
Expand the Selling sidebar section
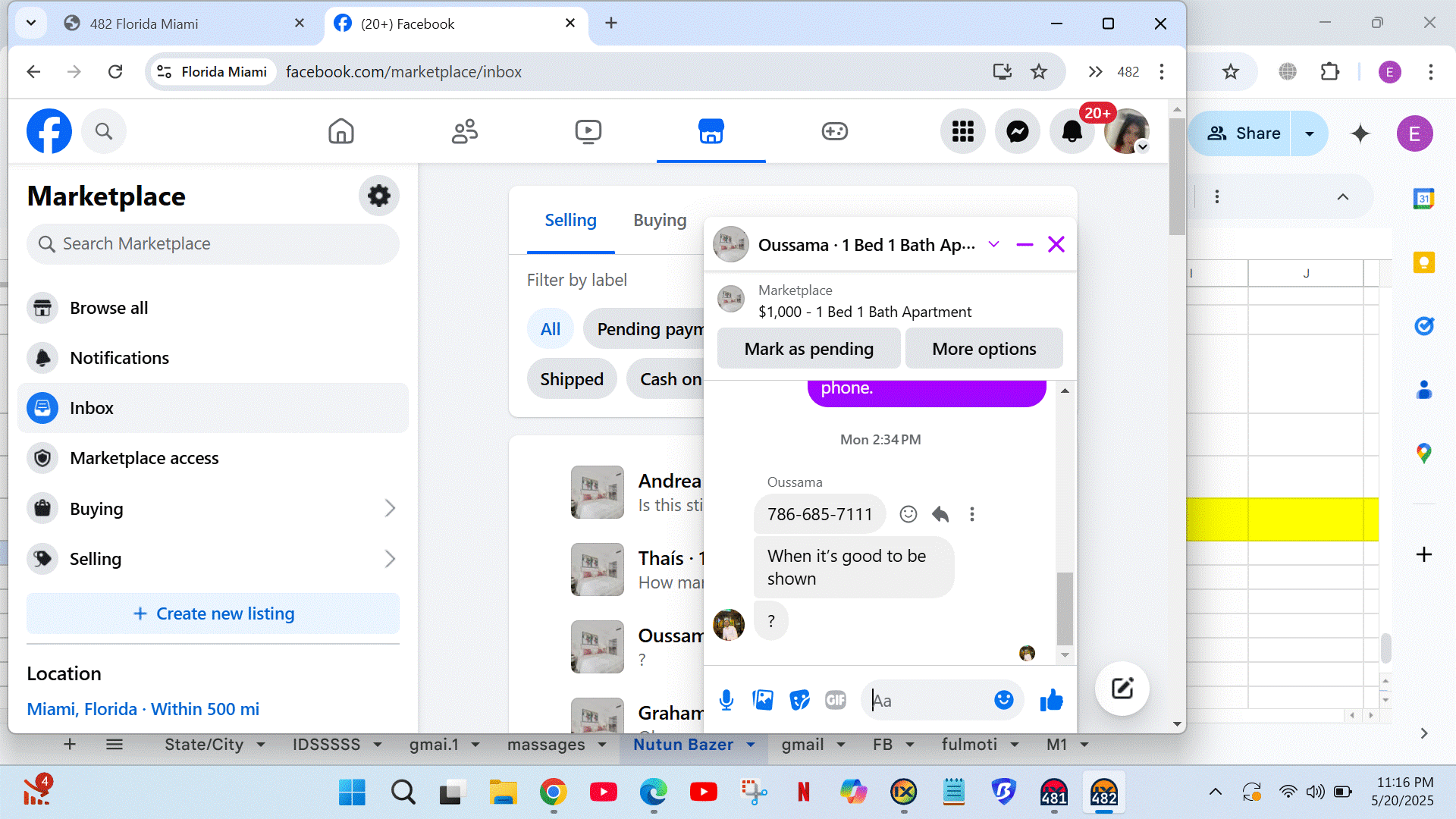click(x=389, y=559)
